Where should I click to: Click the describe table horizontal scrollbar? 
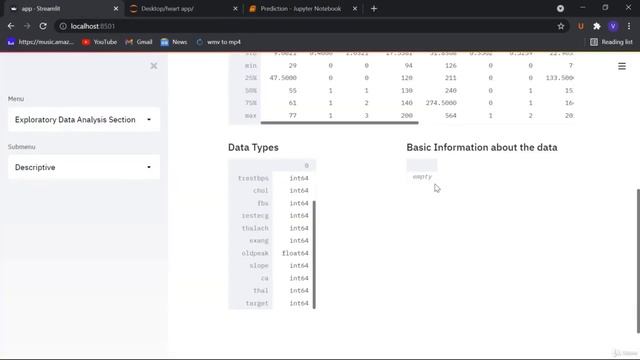[x=340, y=122]
